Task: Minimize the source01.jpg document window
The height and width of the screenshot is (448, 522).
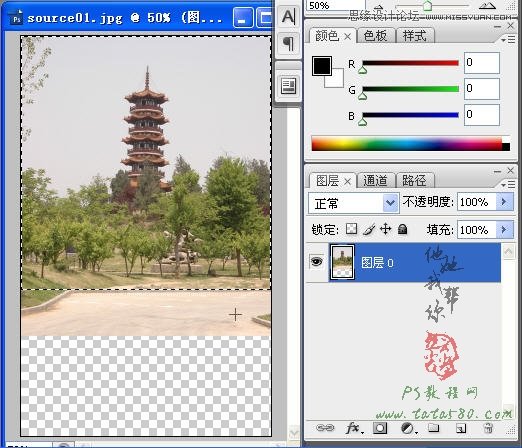Action: [243, 18]
